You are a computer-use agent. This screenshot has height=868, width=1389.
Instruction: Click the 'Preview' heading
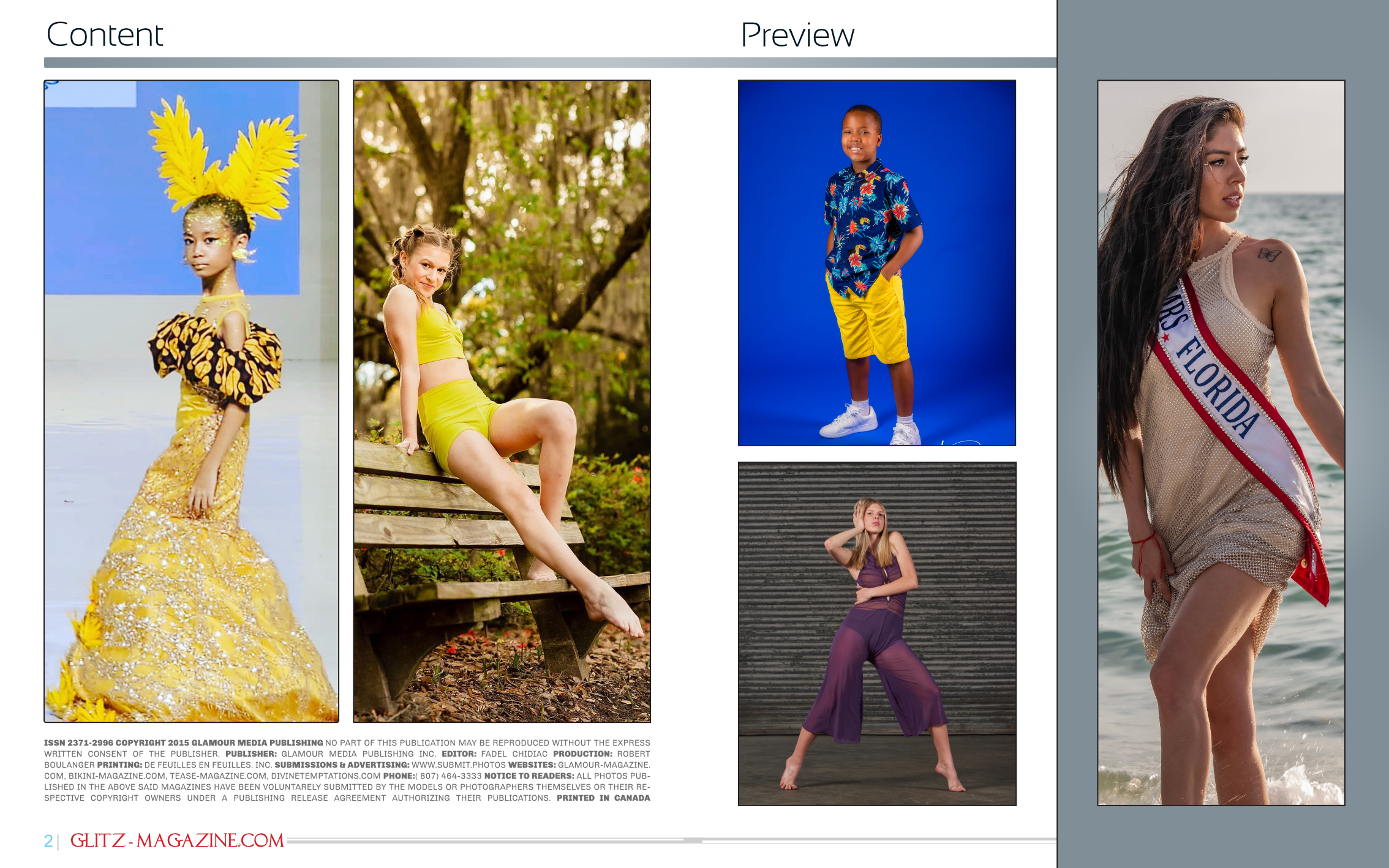tap(797, 34)
